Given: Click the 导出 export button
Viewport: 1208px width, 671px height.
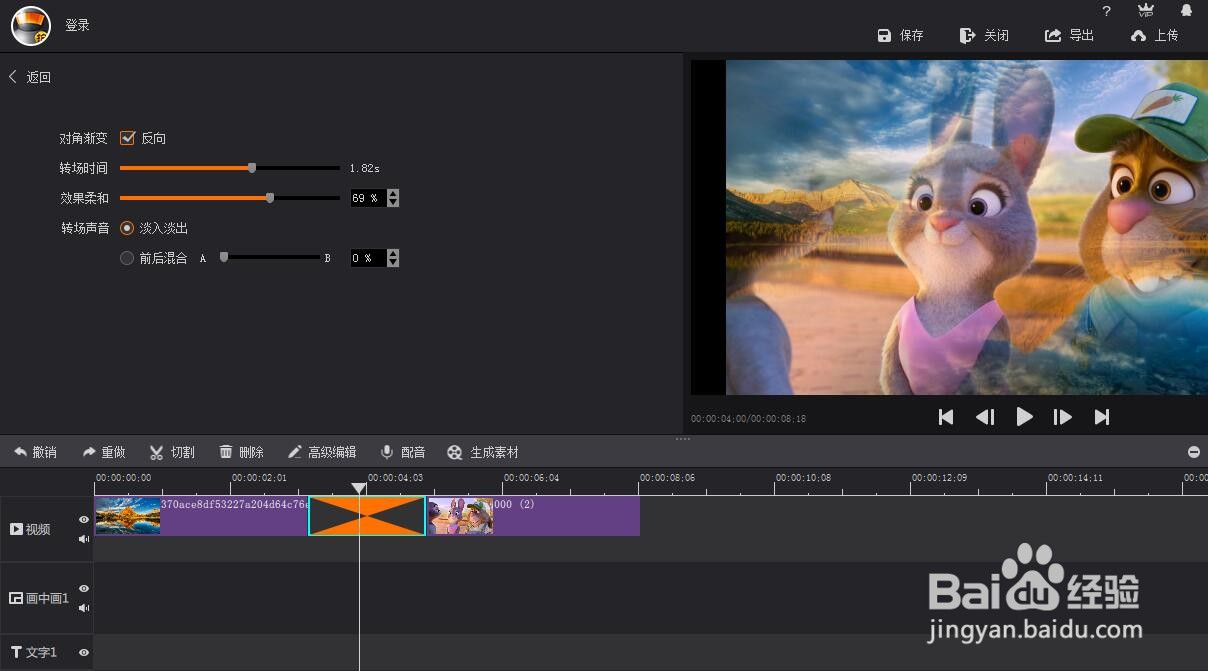Looking at the screenshot, I should pos(1070,35).
